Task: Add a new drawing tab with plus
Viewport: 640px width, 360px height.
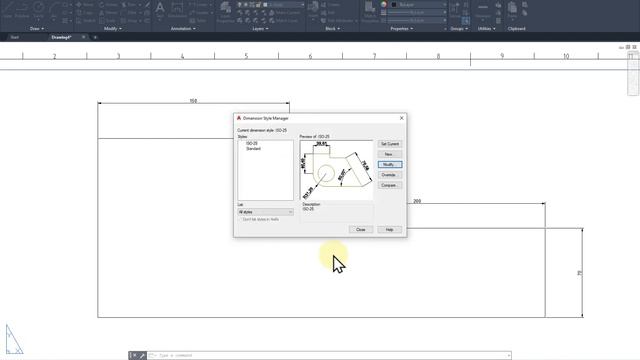Action: coord(95,37)
